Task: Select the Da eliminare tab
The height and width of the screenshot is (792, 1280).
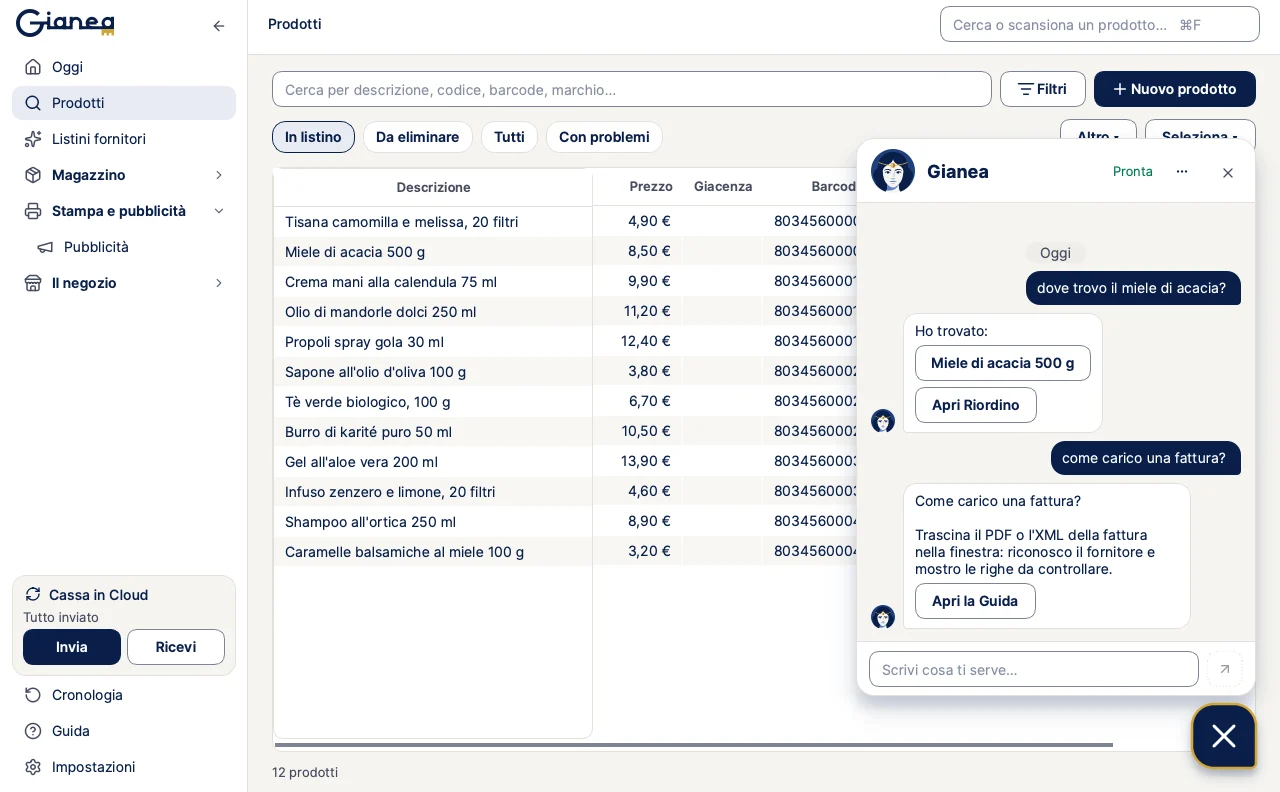Action: (418, 137)
